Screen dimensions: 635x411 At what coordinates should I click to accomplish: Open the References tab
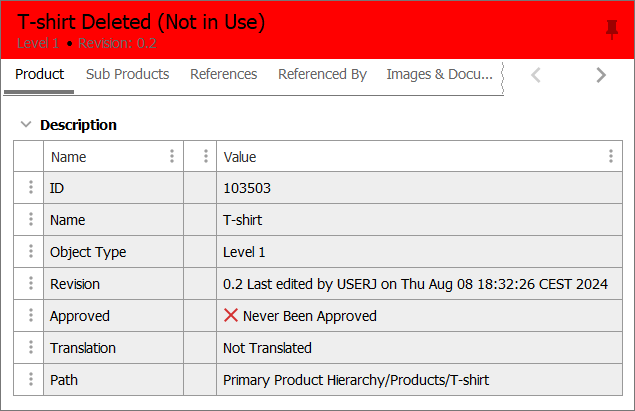click(x=223, y=74)
